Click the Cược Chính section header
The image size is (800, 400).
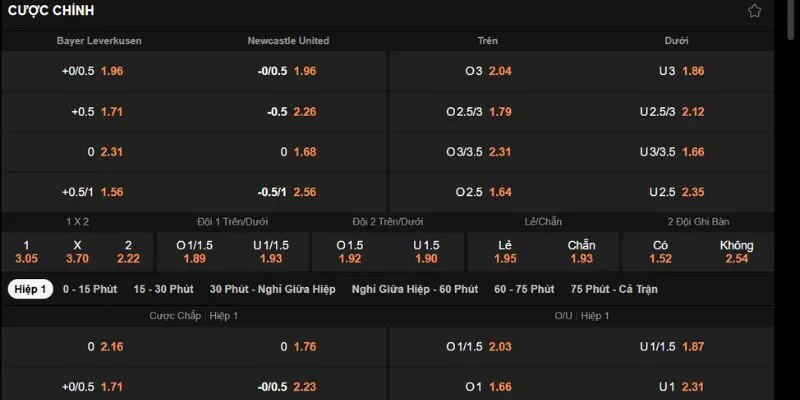pos(50,11)
